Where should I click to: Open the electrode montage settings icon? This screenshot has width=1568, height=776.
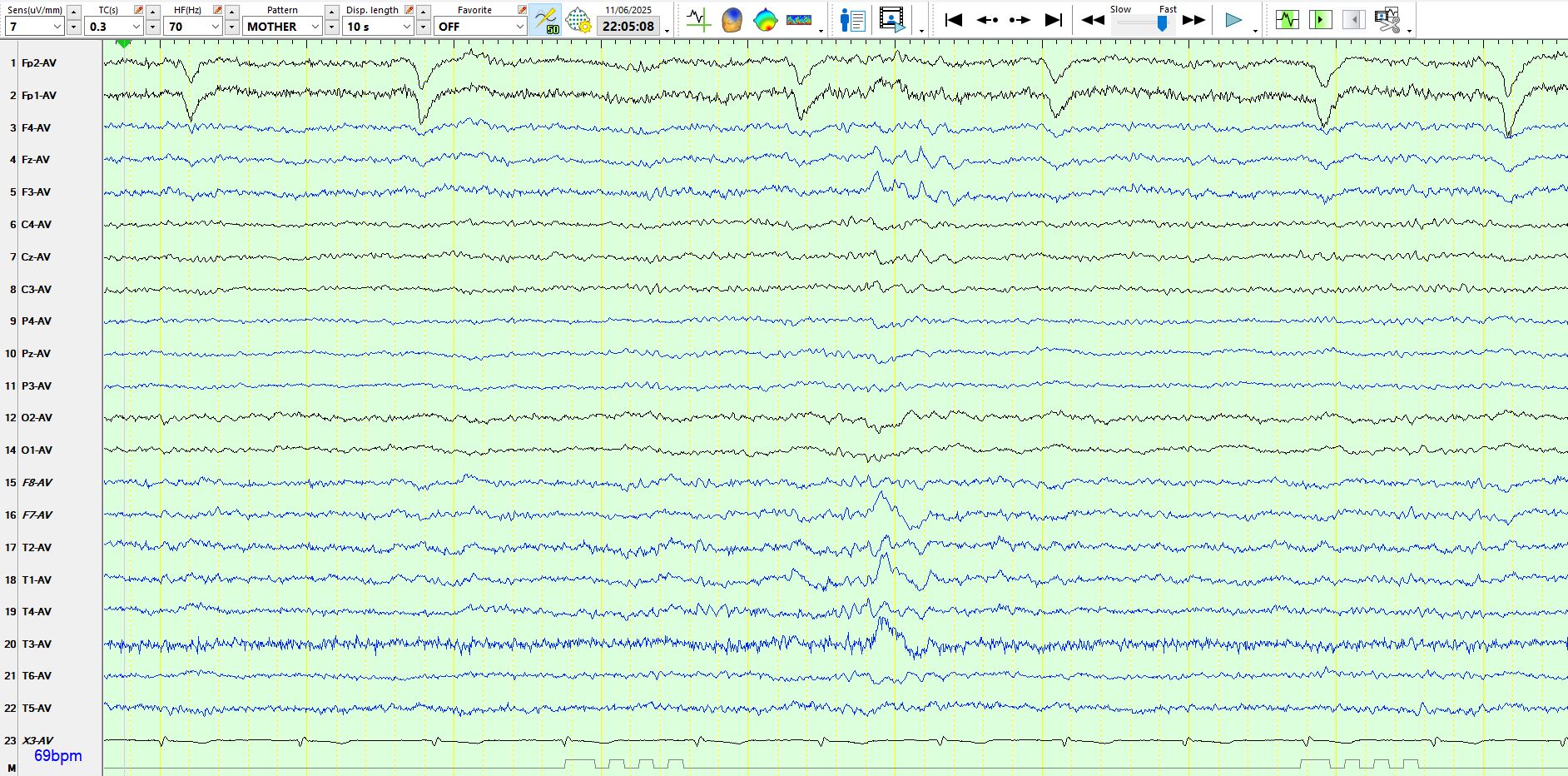pyautogui.click(x=578, y=20)
